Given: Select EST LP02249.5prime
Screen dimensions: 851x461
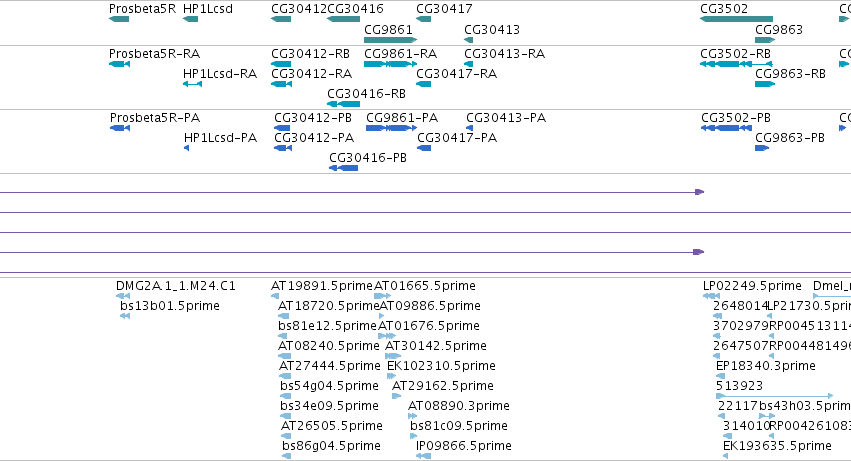Looking at the screenshot, I should (752, 286).
